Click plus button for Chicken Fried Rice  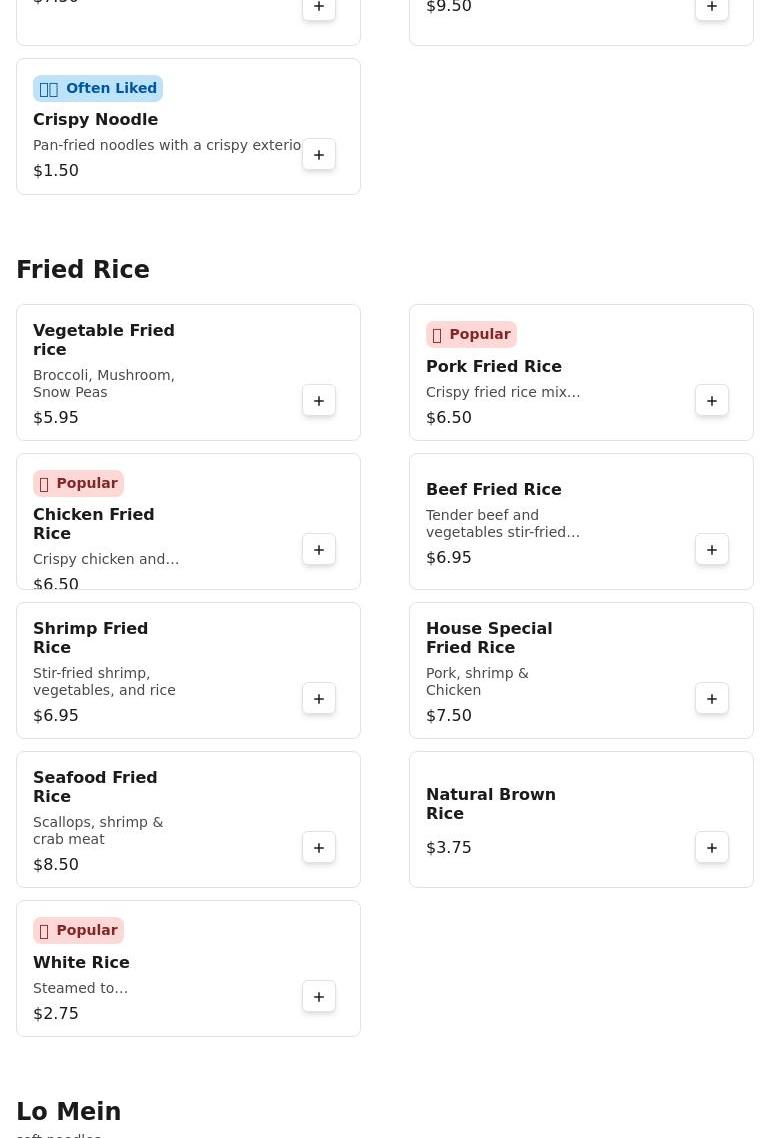coord(319,550)
